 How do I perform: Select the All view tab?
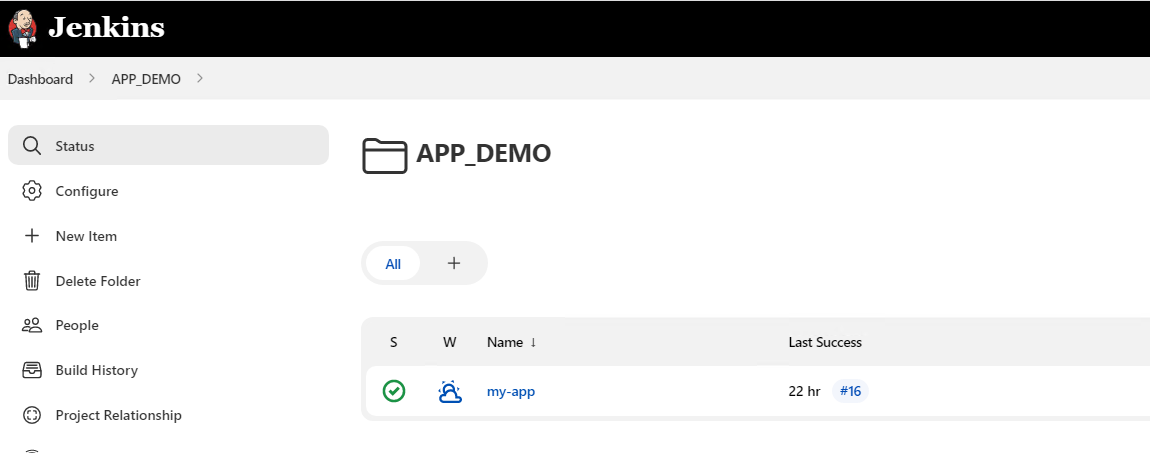tap(393, 264)
